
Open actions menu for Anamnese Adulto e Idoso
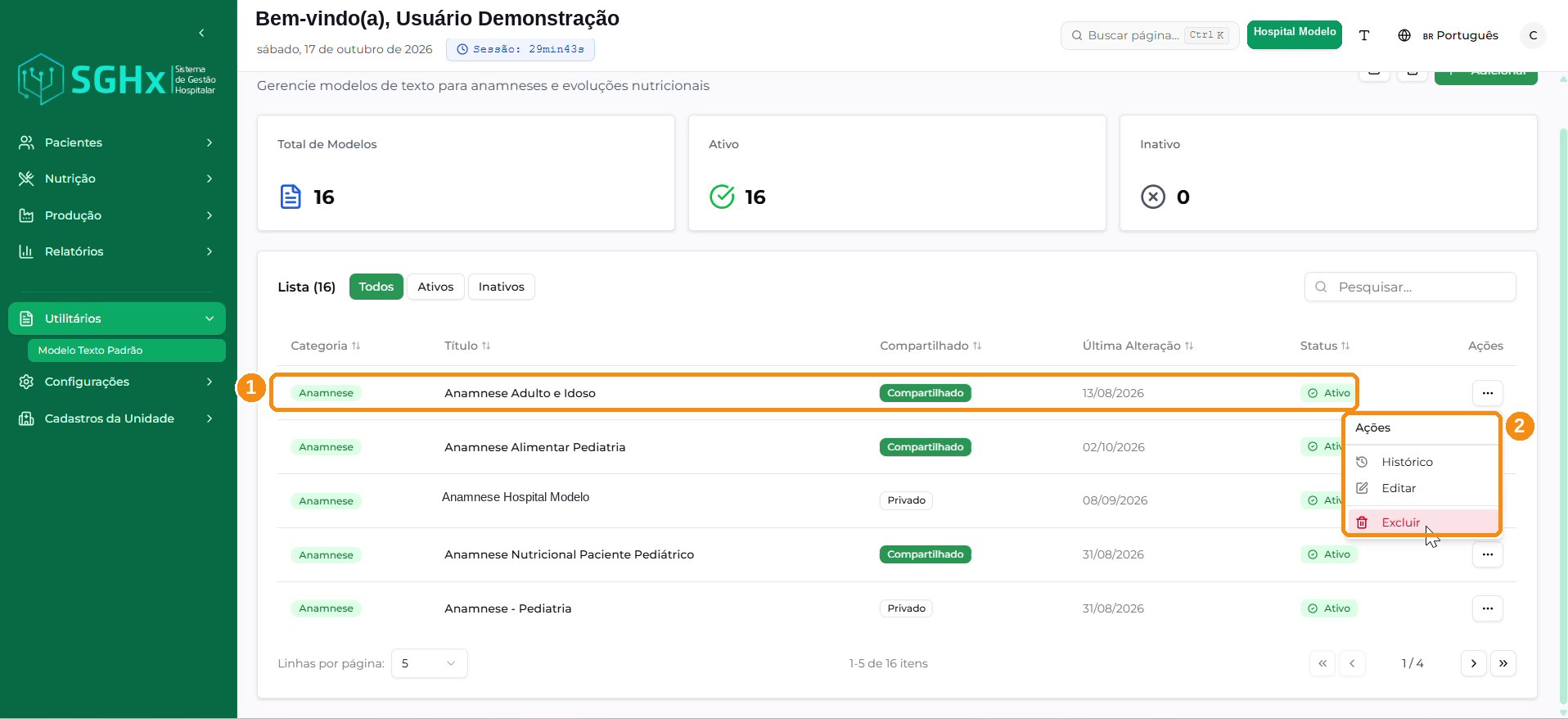(x=1488, y=393)
